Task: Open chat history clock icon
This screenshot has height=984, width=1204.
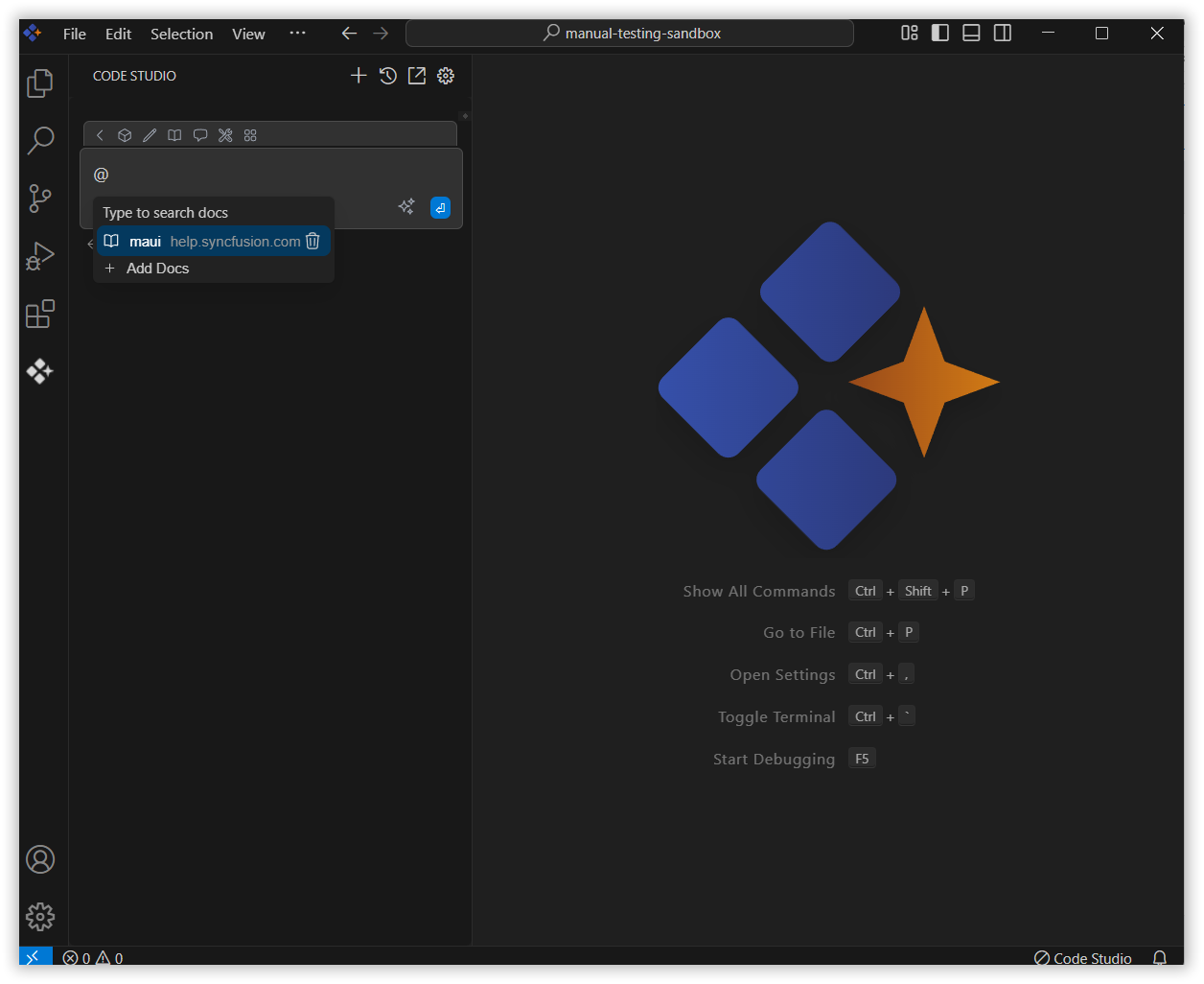Action: [388, 76]
